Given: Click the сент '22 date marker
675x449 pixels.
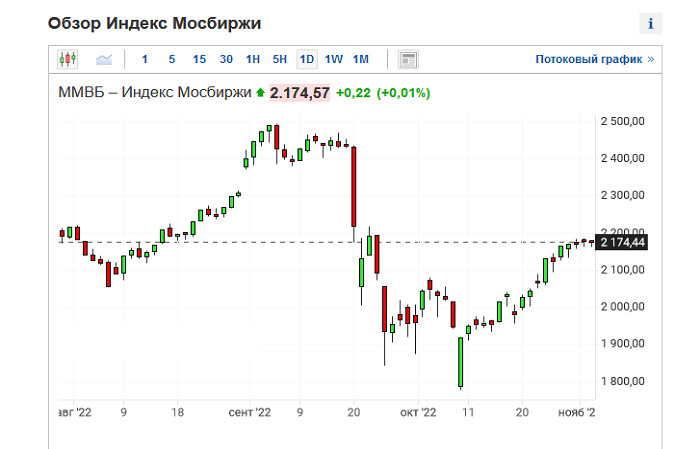Looking at the screenshot, I should point(250,411).
